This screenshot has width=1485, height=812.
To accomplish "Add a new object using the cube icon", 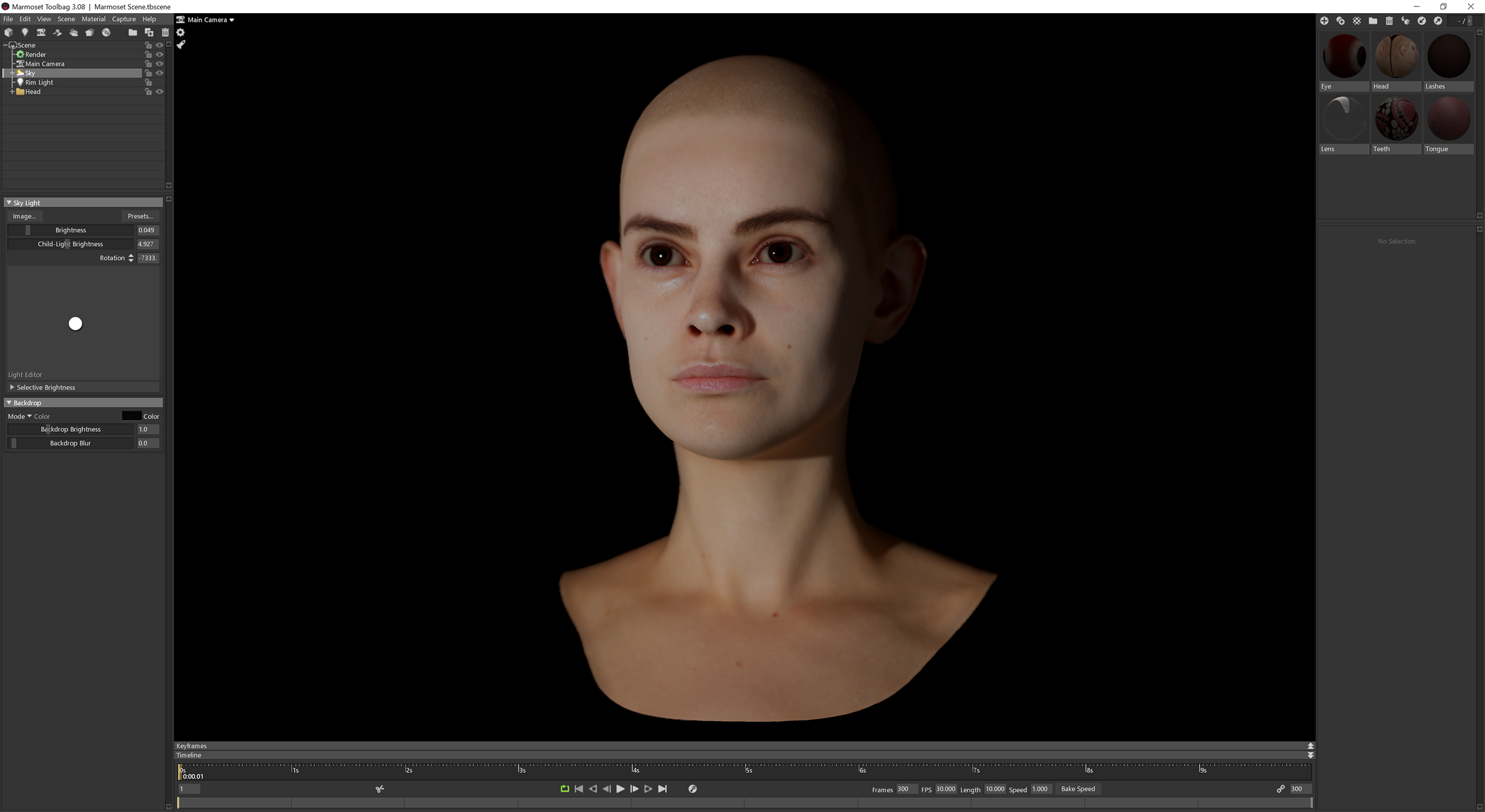I will pos(8,33).
